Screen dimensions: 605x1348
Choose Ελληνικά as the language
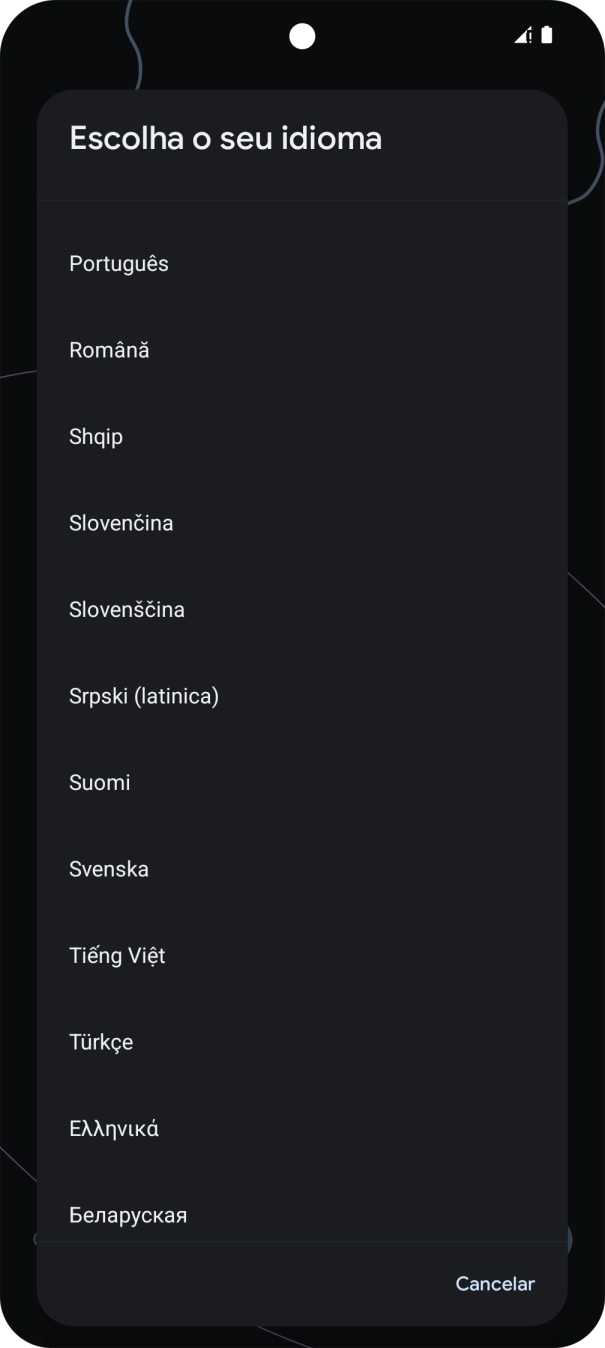[302, 1129]
